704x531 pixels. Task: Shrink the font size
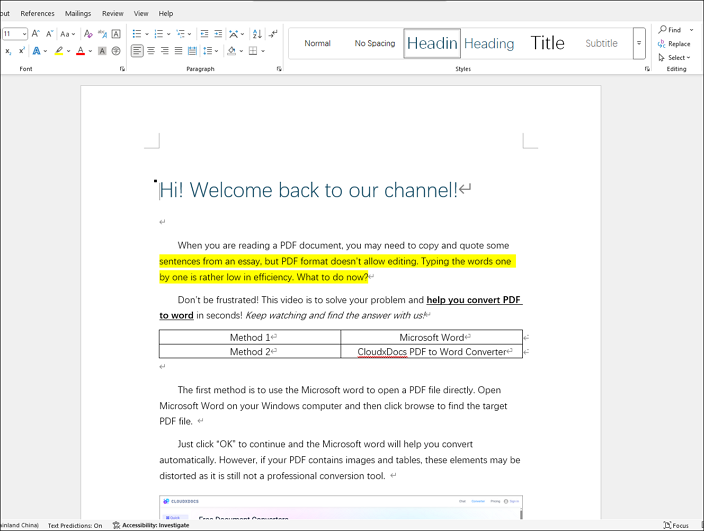(x=50, y=34)
